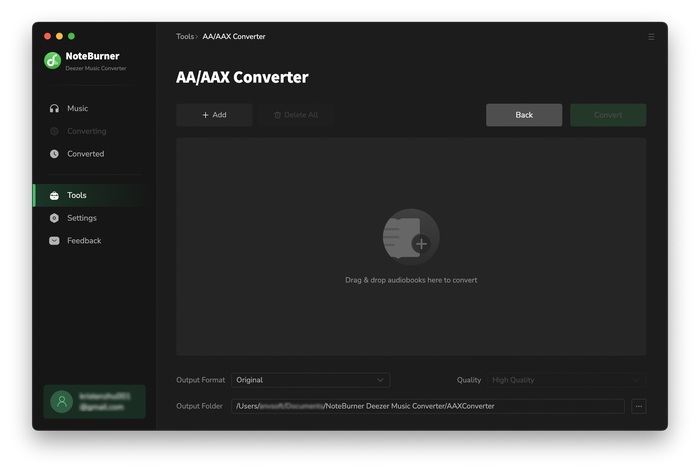Image resolution: width=700 pixels, height=473 pixels.
Task: Maximize window with green button
Action: (x=71, y=36)
